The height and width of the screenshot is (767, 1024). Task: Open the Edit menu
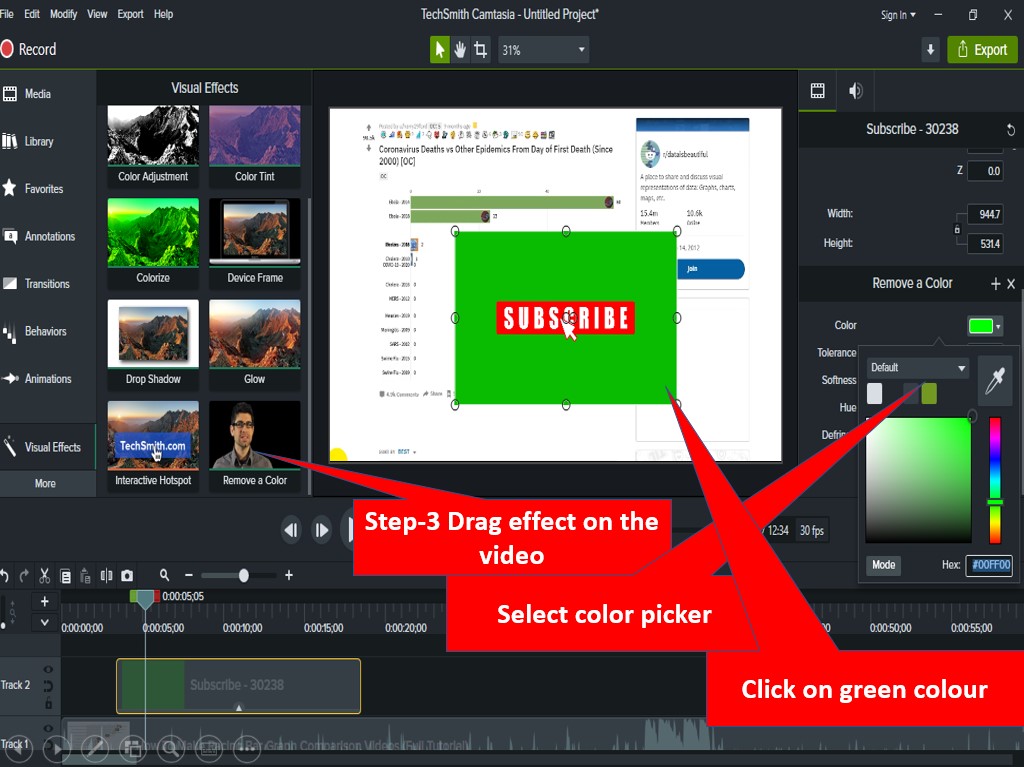[x=32, y=14]
